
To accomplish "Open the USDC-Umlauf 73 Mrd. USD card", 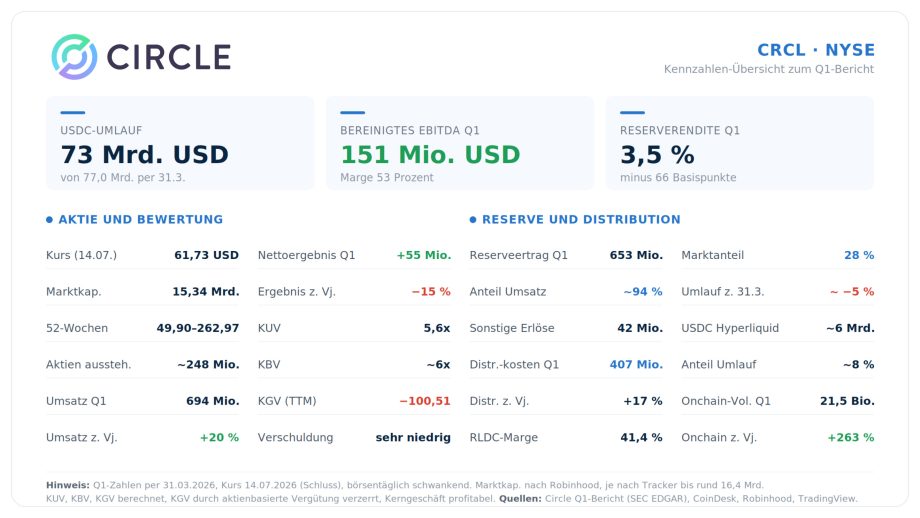I will [x=180, y=143].
